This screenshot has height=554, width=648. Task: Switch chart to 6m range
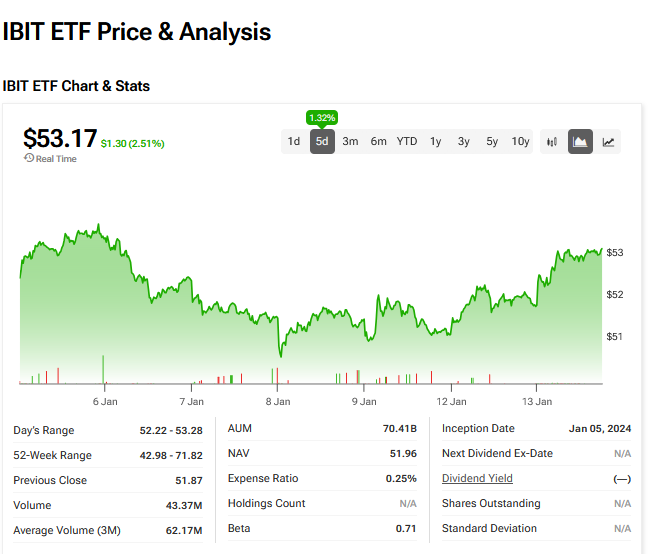point(378,142)
